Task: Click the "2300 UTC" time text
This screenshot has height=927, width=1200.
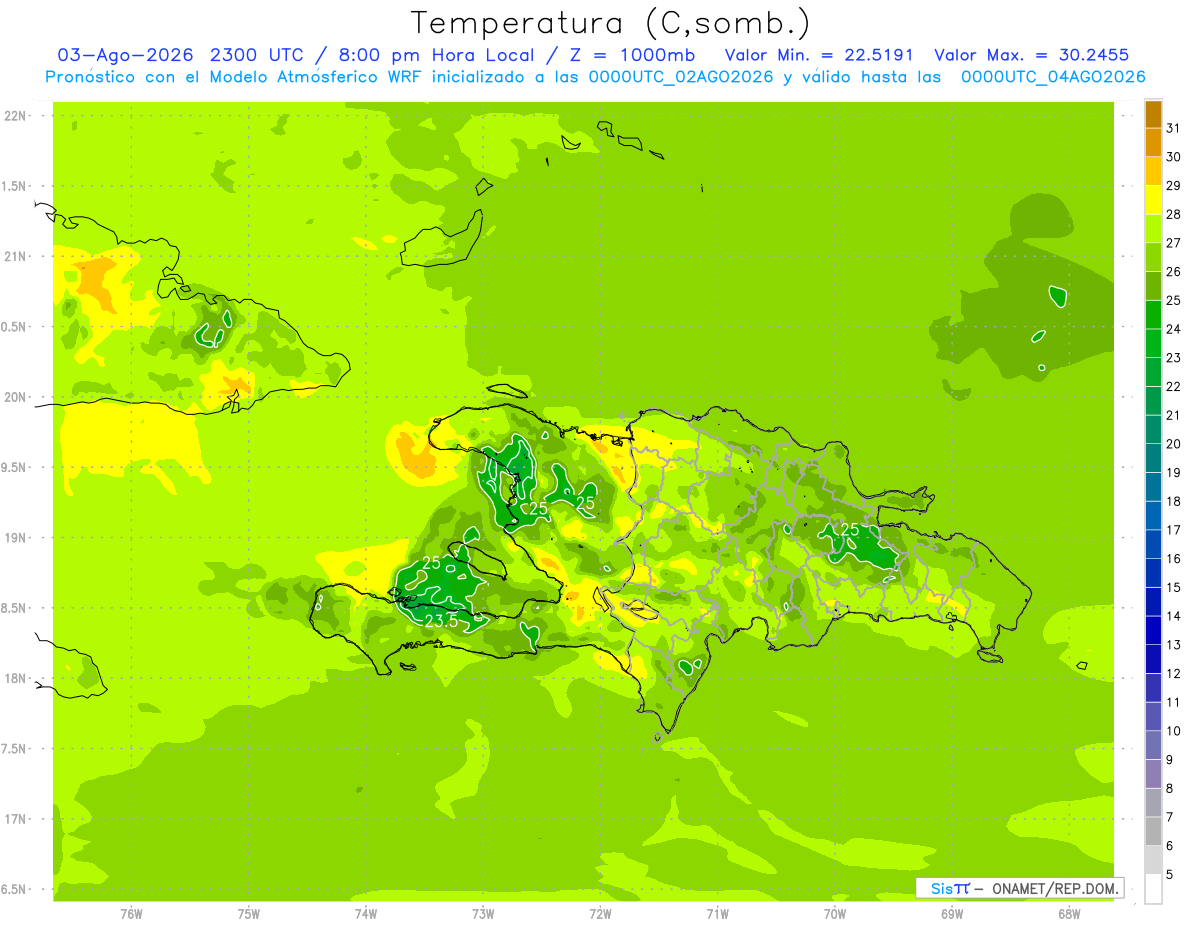Action: [260, 55]
